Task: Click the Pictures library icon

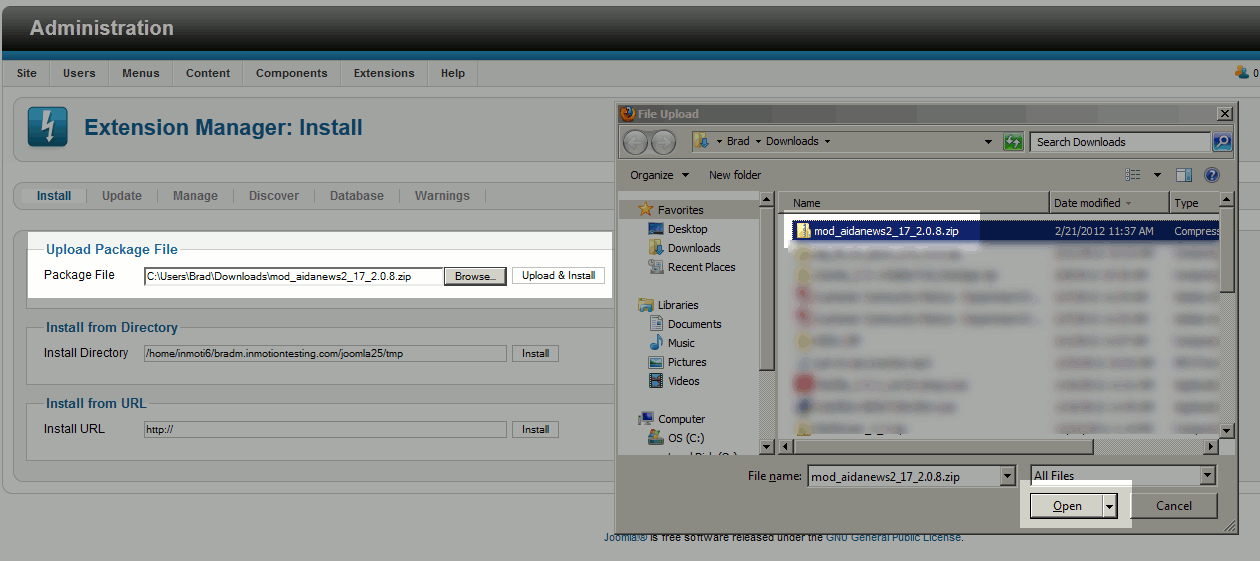Action: click(656, 362)
